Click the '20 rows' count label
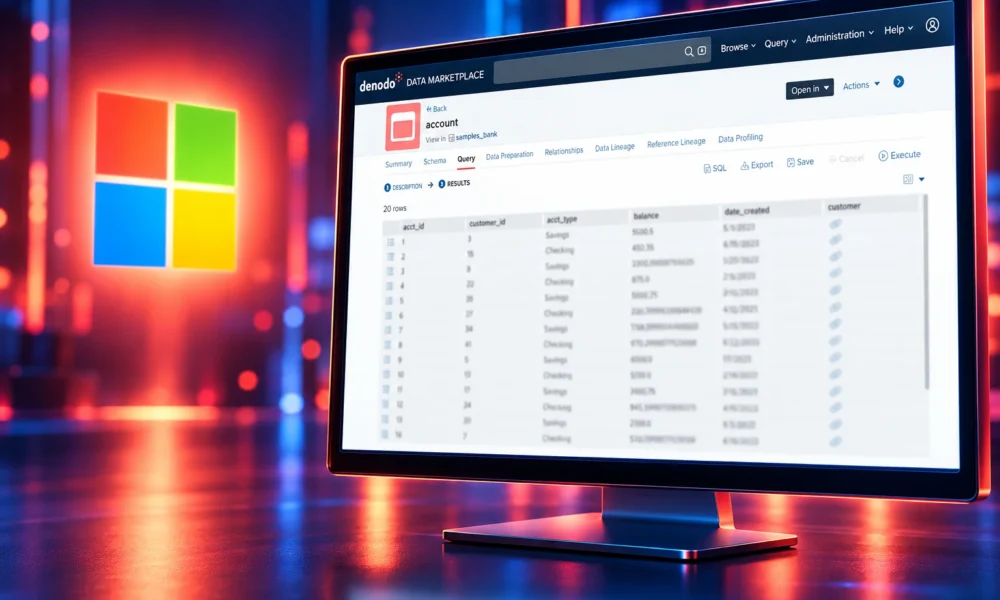 click(x=395, y=209)
